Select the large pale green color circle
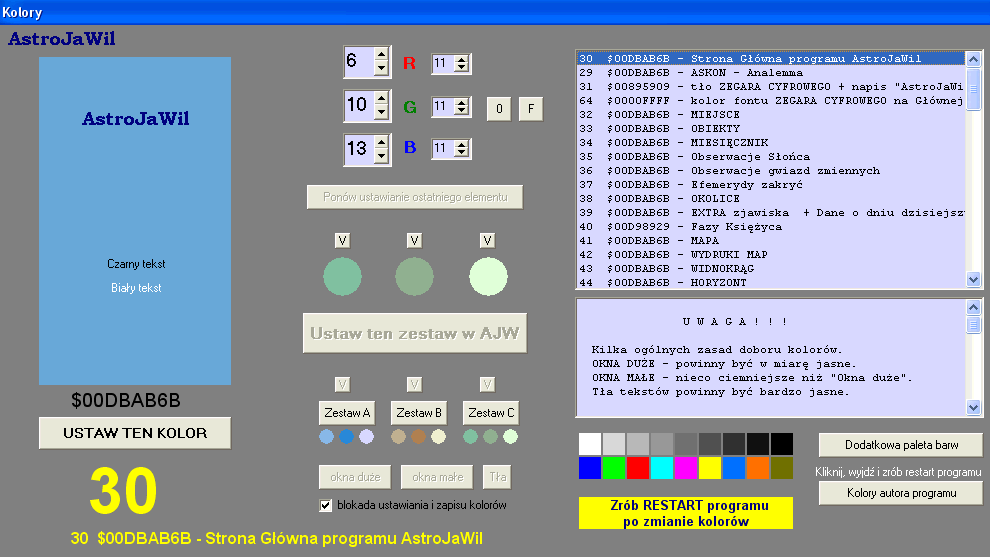Viewport: 990px width, 557px height. coord(488,277)
